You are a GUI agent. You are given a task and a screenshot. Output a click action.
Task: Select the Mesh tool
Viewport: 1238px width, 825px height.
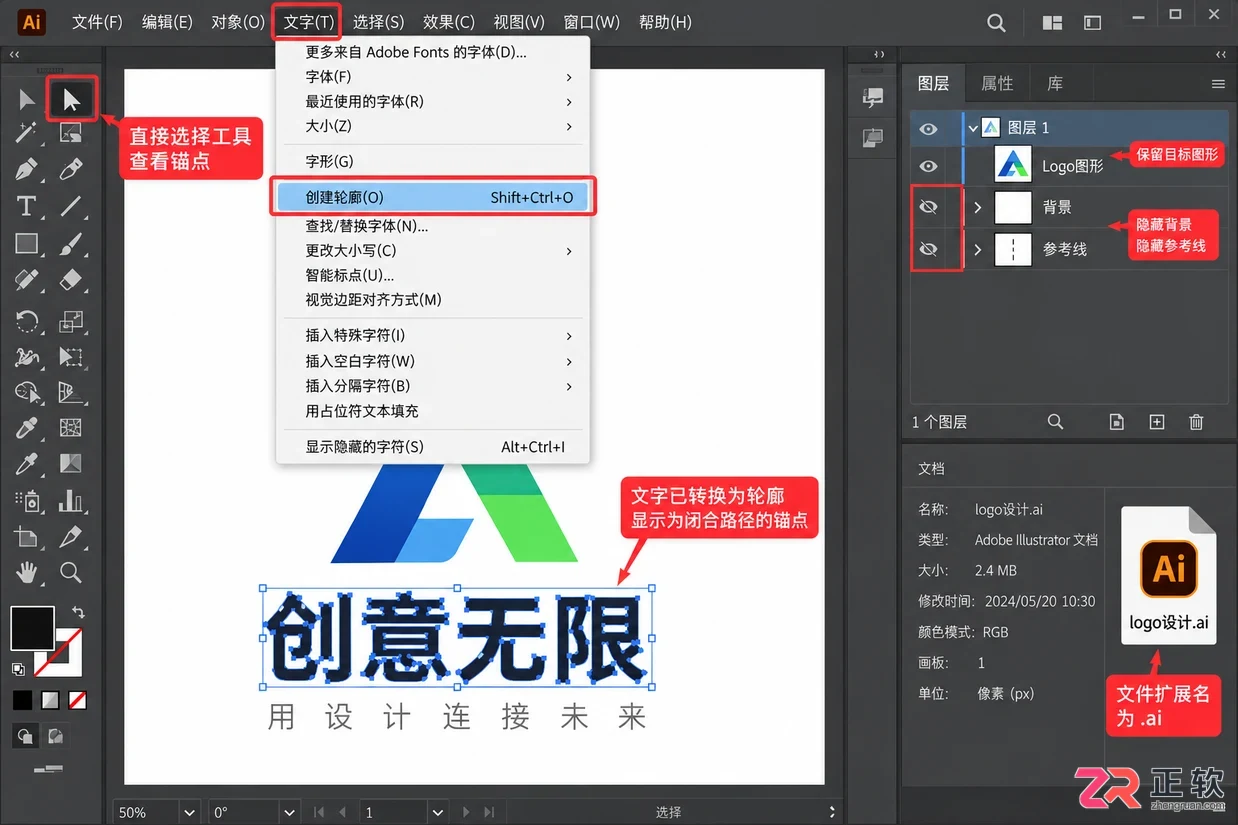[71, 428]
